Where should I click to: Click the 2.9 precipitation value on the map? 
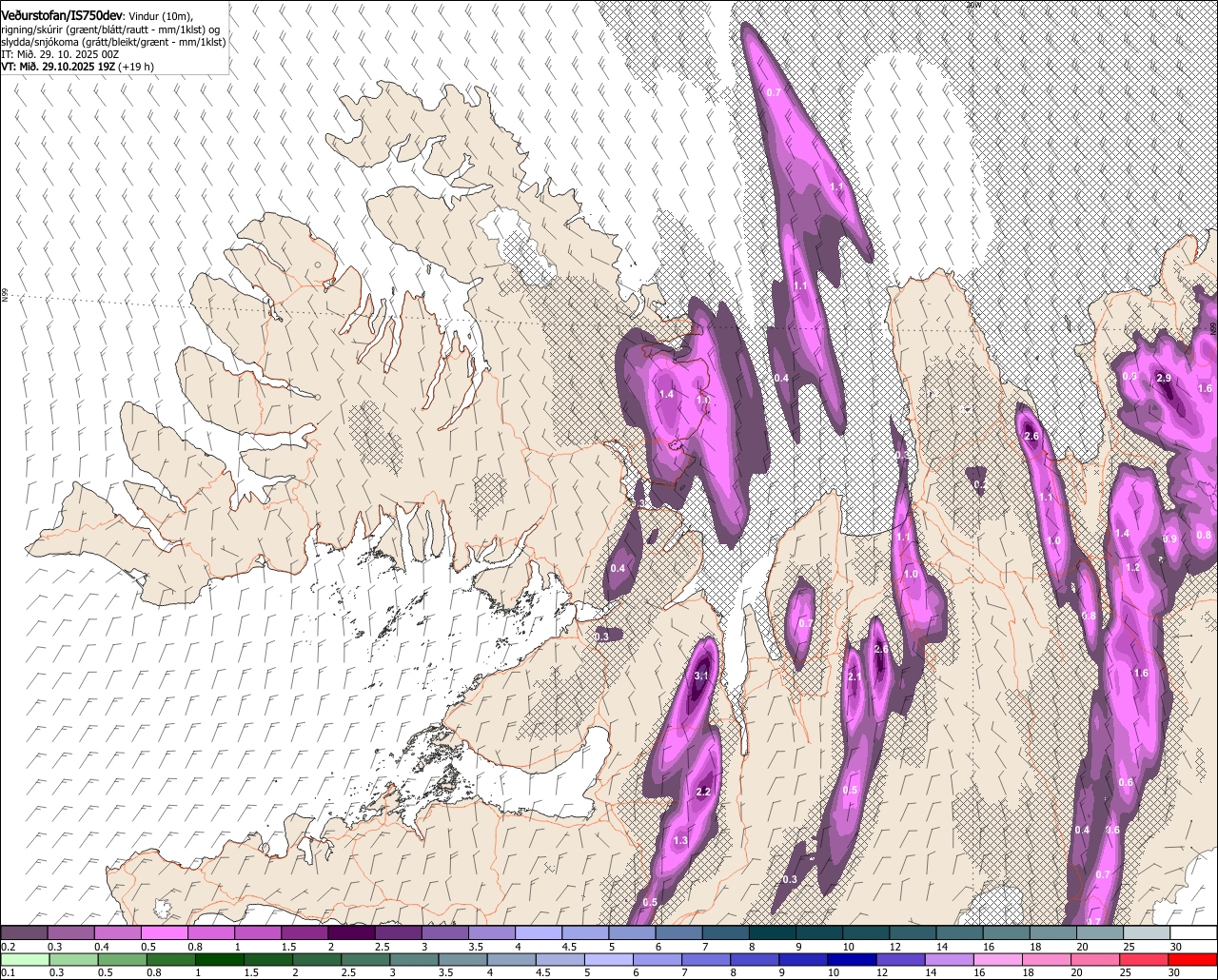pyautogui.click(x=1163, y=378)
